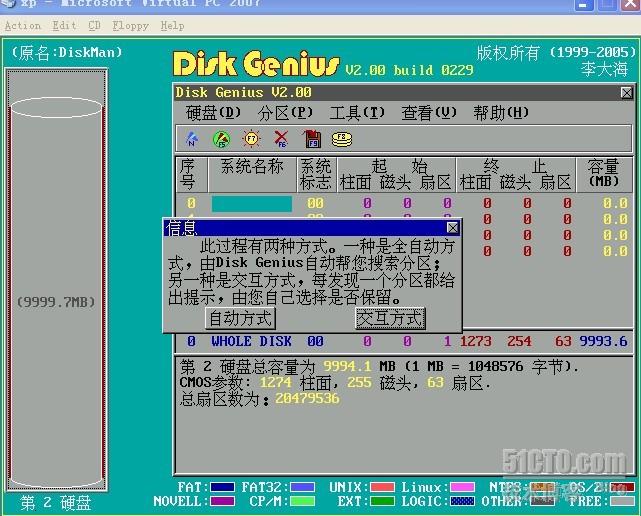Screen dimensions: 641x516
Task: Click the author name 李大海
Action: [x=605, y=69]
